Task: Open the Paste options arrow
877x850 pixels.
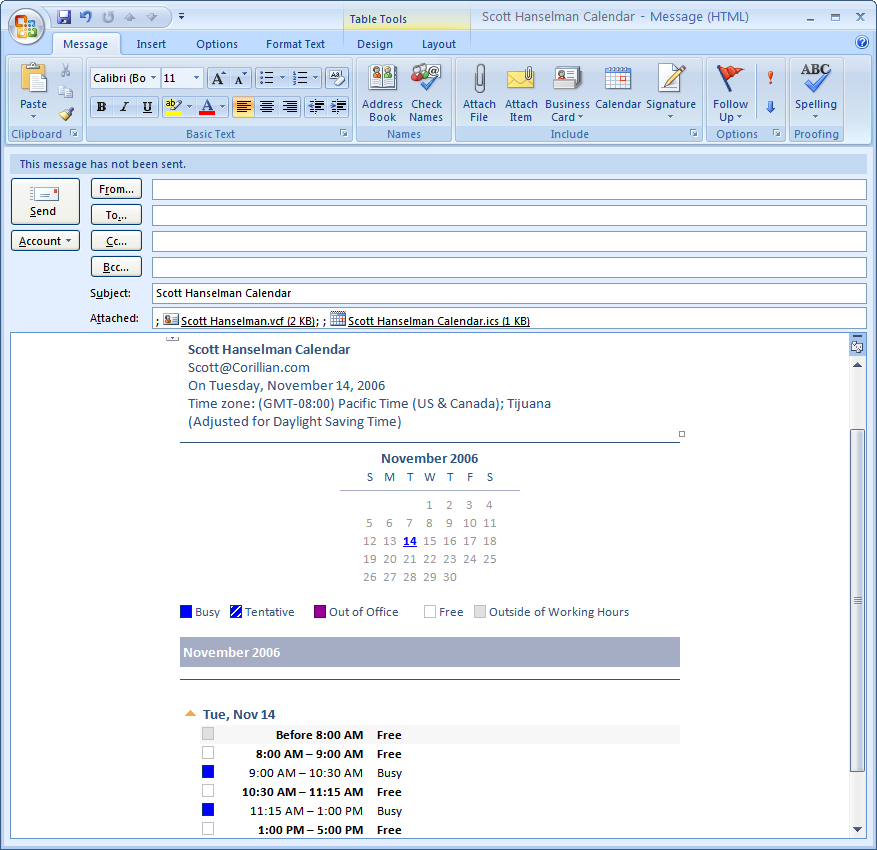Action: [x=34, y=117]
